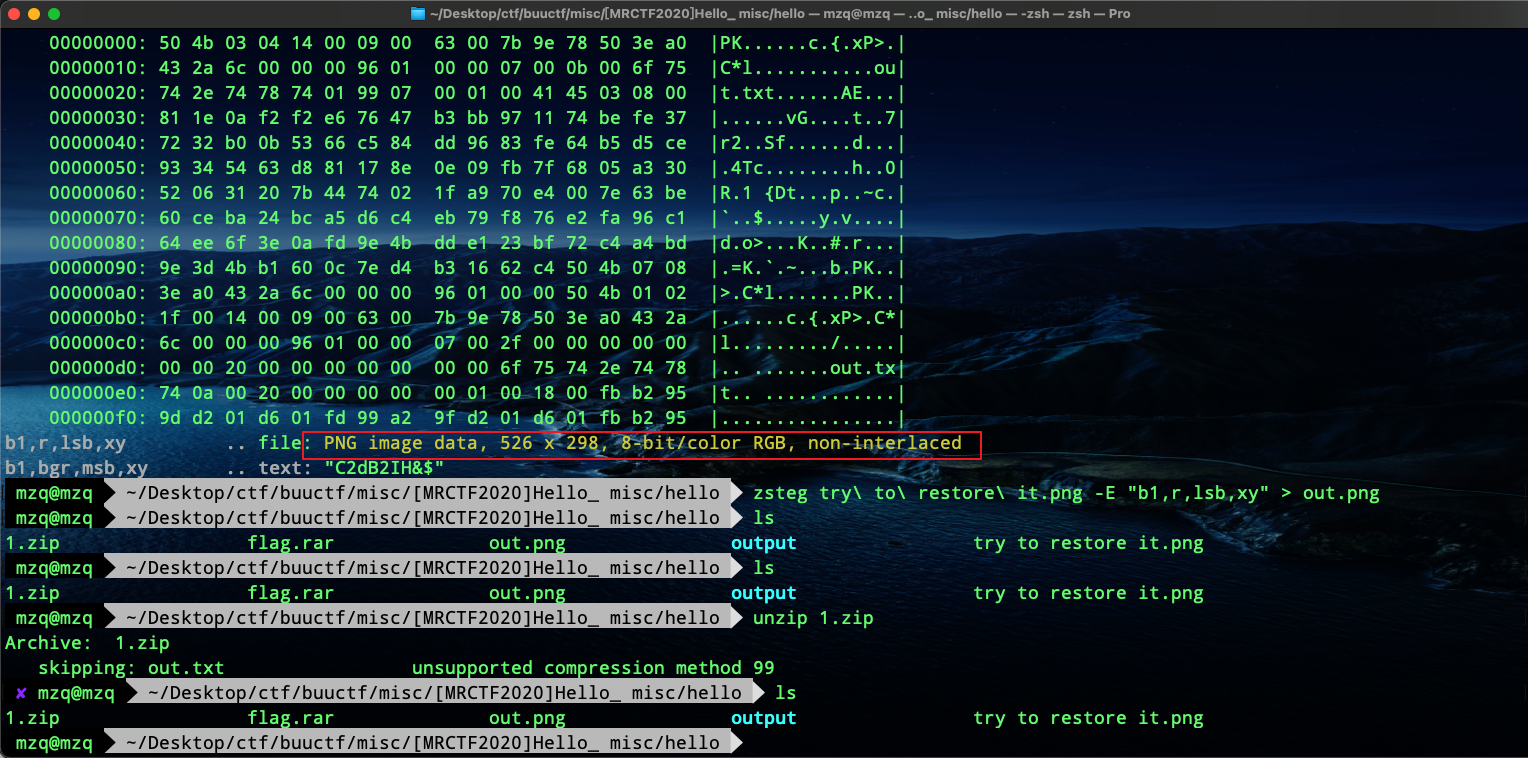The height and width of the screenshot is (758, 1528).
Task: Click 'skipping: out.txt' in unzip output
Action: tap(131, 668)
